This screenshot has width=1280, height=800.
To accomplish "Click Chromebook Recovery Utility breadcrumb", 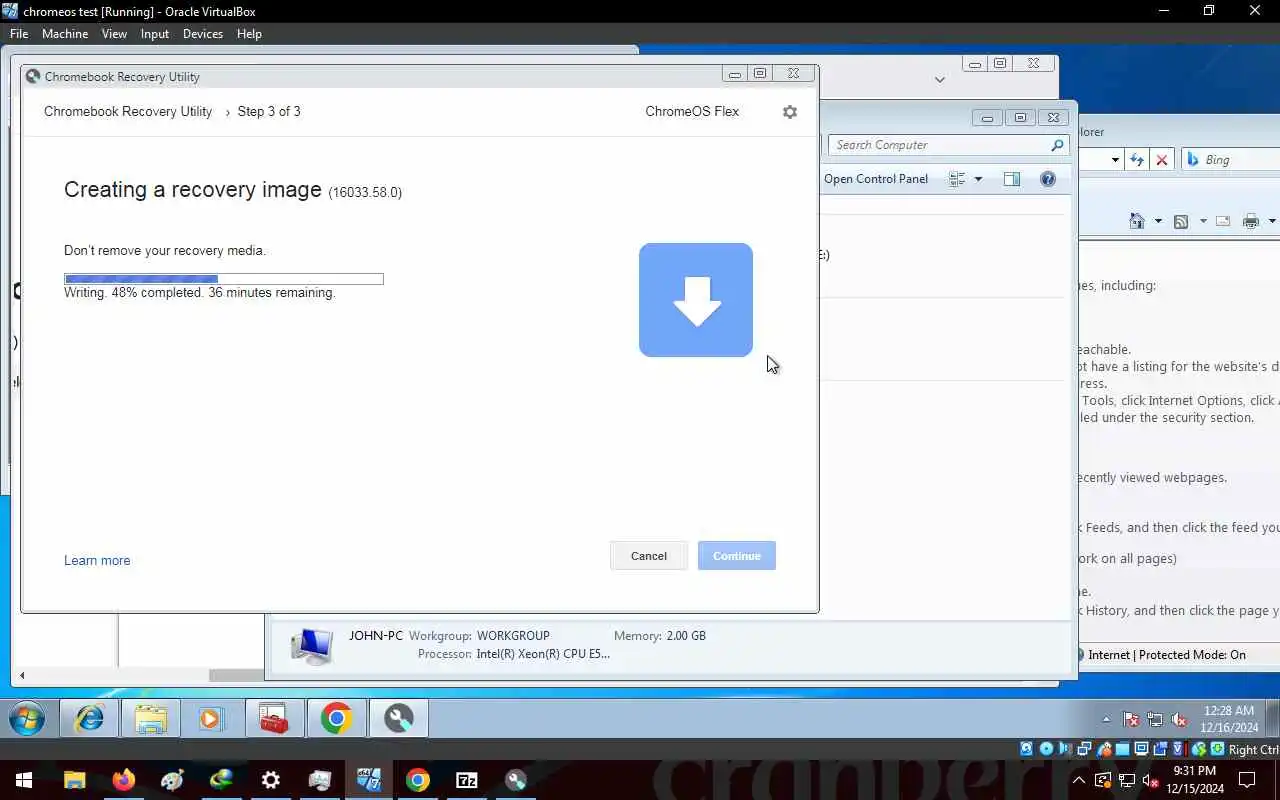I will pyautogui.click(x=128, y=111).
